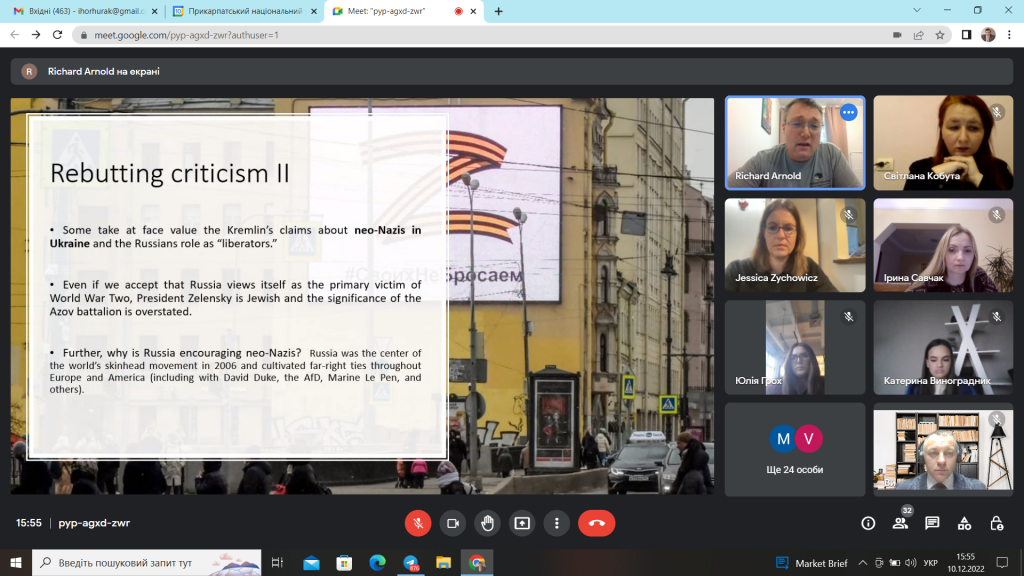Switch to the Прикарпатський національний tab
This screenshot has width=1024, height=576.
click(244, 11)
